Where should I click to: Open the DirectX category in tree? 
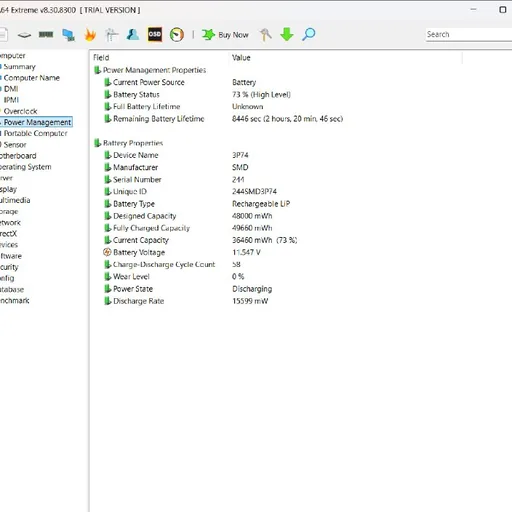tap(8, 234)
